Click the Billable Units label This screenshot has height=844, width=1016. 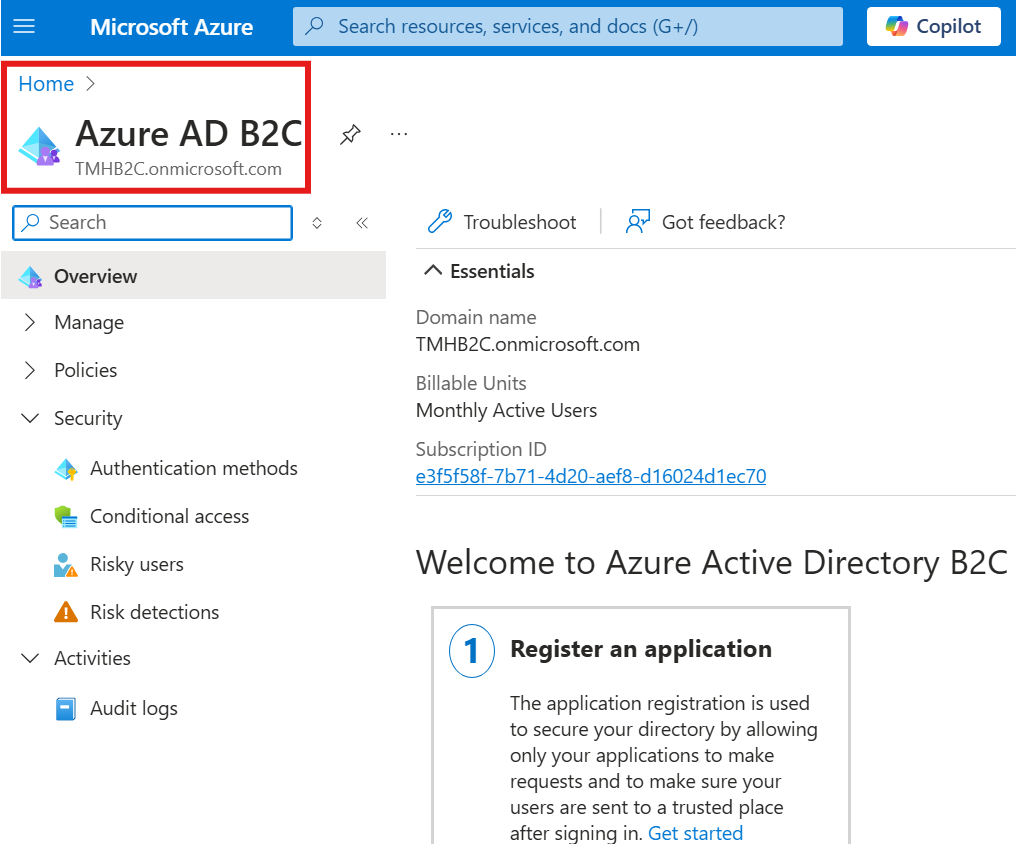471,383
